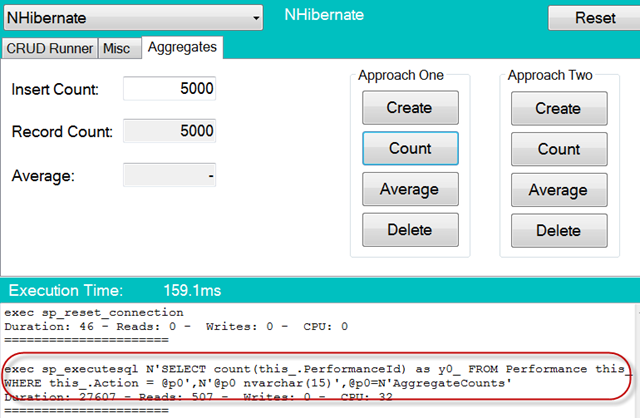
Task: Click the 159.1ms execution time value
Action: (192, 291)
